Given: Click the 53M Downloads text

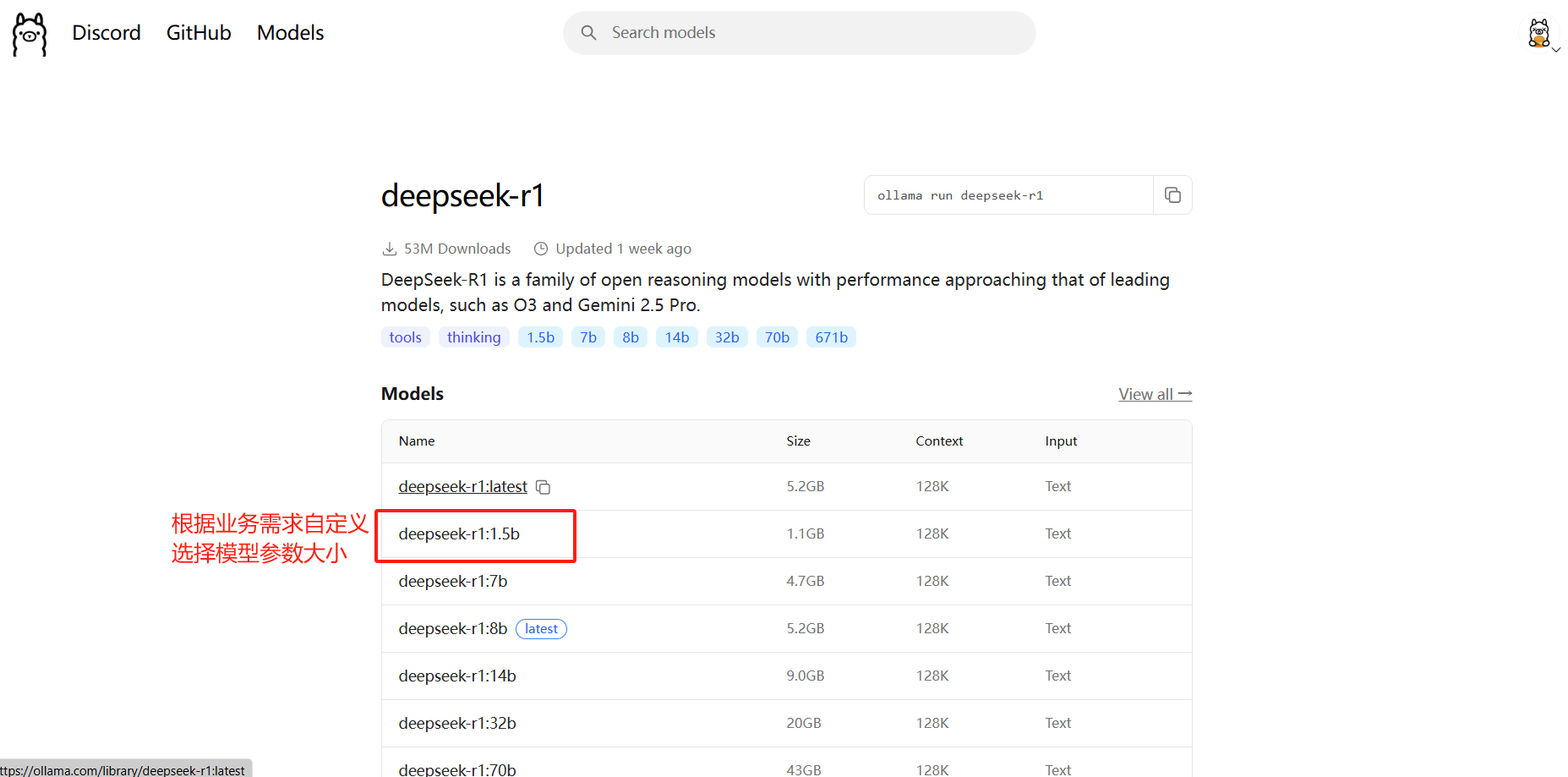Looking at the screenshot, I should pos(457,249).
